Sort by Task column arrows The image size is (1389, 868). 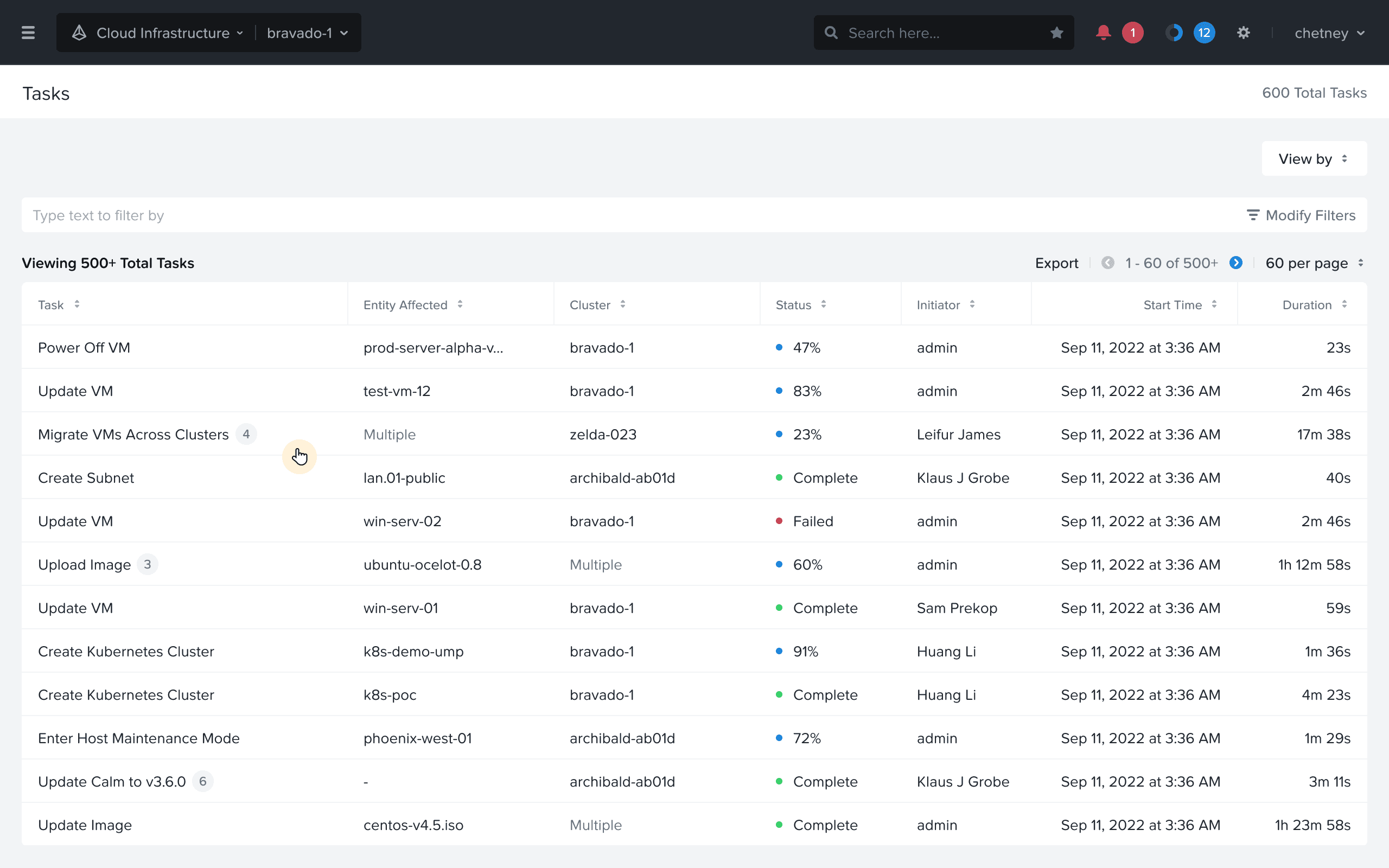(77, 304)
